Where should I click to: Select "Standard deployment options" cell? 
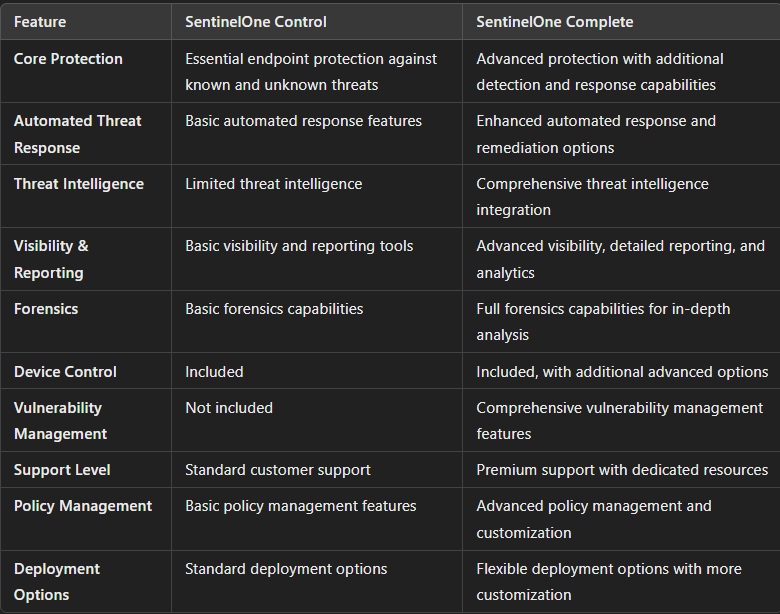point(286,569)
